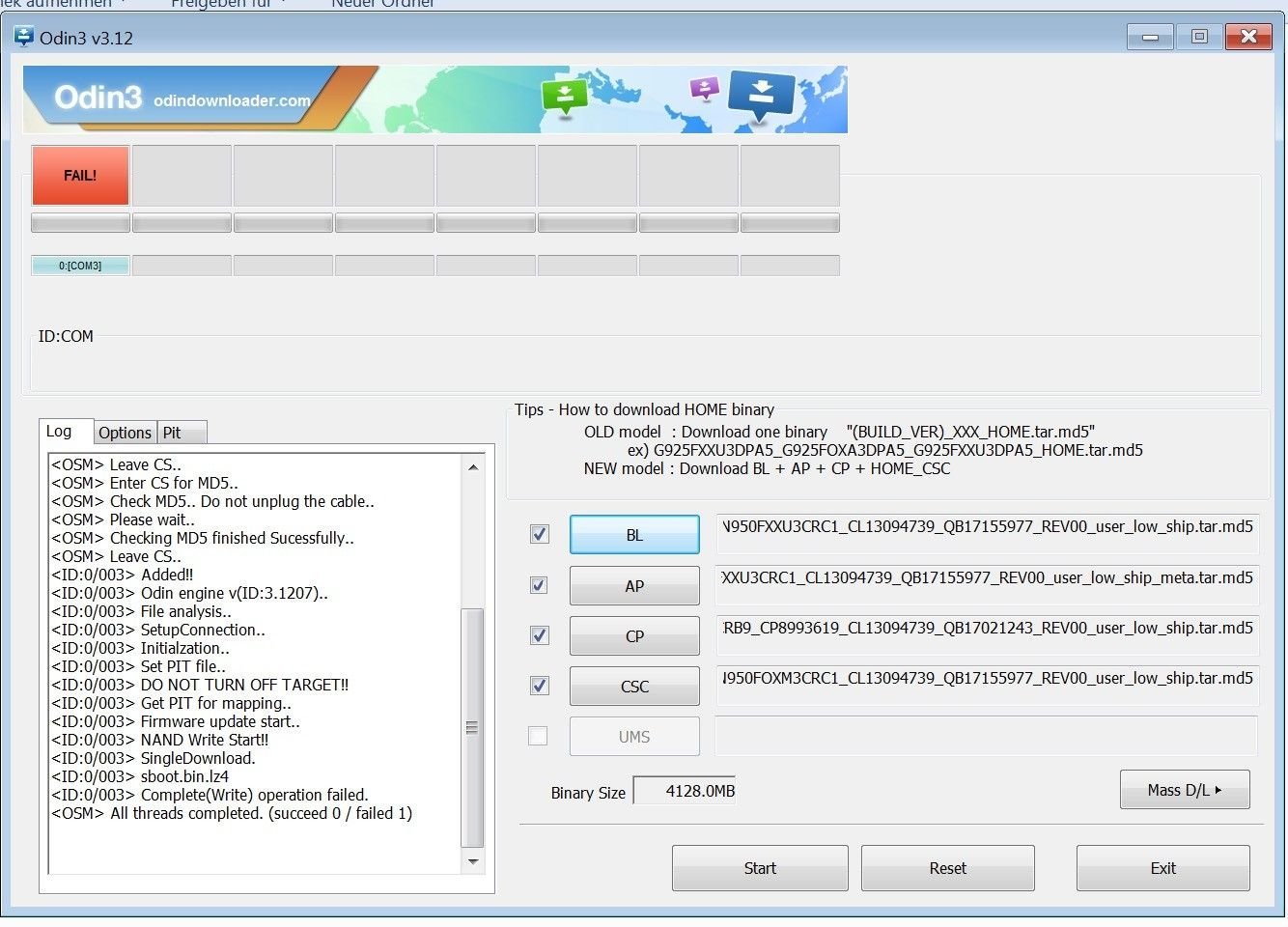The width and height of the screenshot is (1288, 927).
Task: Close the Odin3 window
Action: point(1248,37)
